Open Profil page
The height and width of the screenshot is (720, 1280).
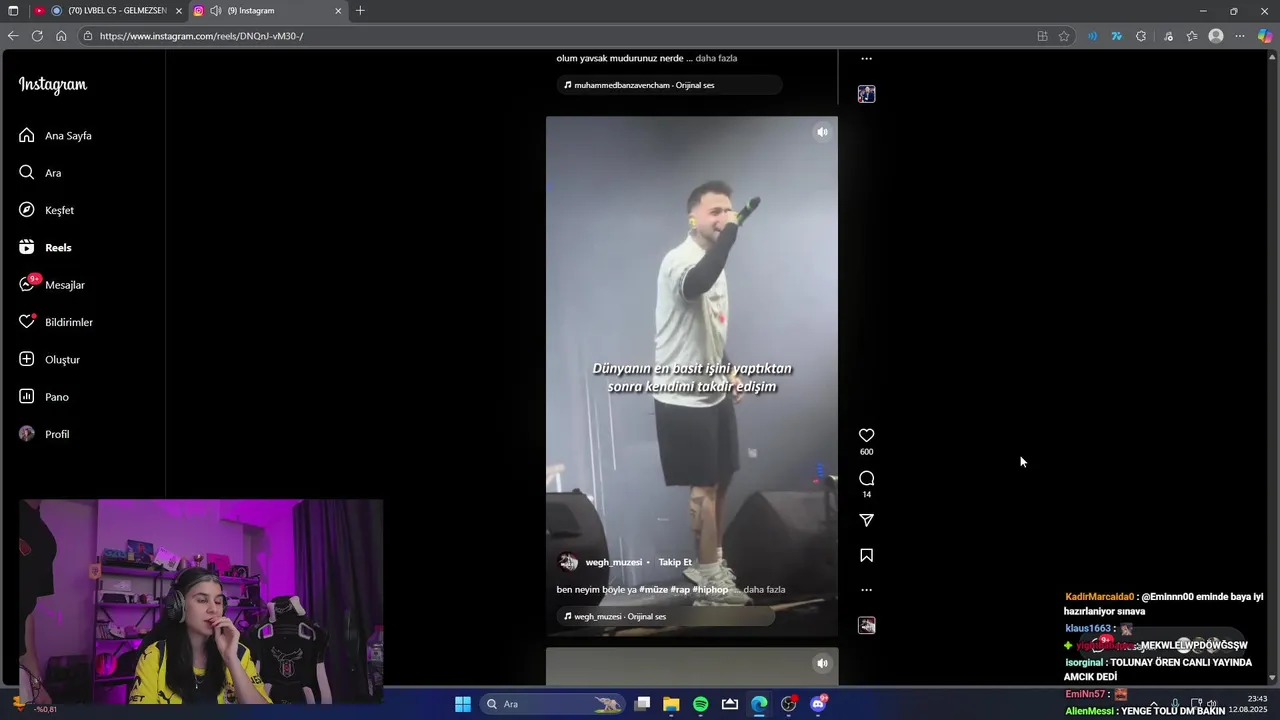click(x=44, y=434)
